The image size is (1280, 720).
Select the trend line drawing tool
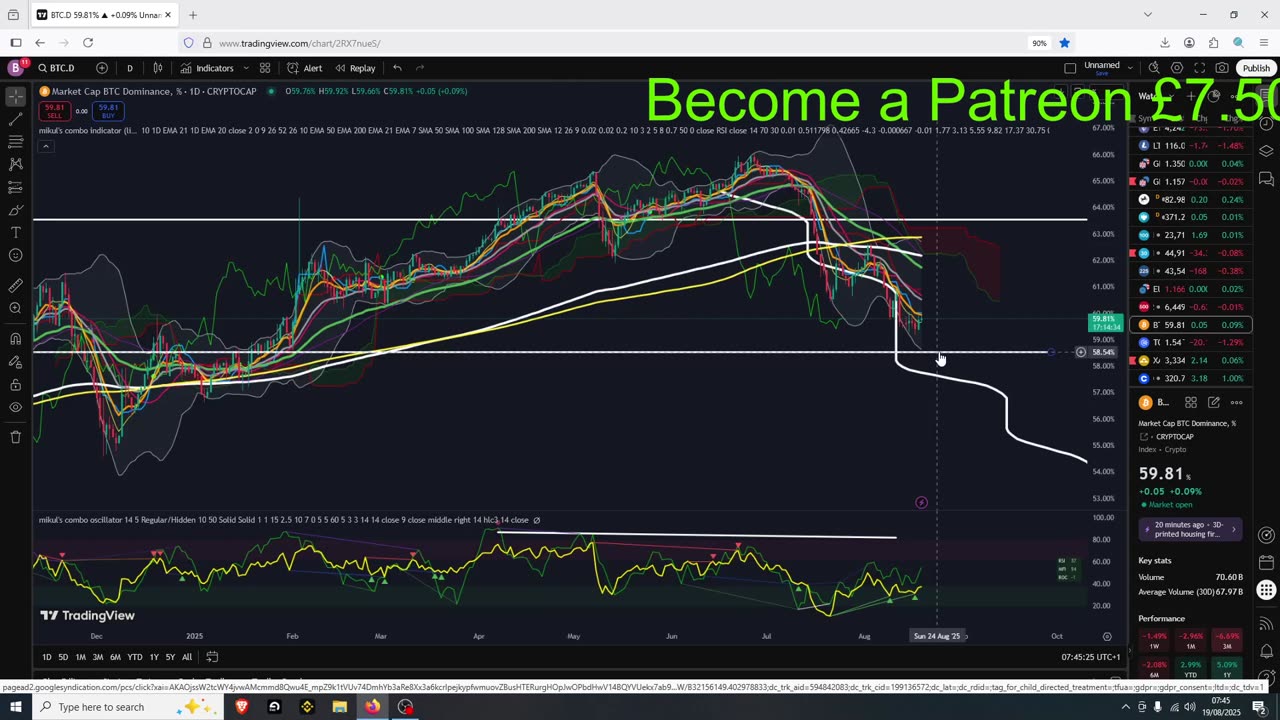(16, 119)
